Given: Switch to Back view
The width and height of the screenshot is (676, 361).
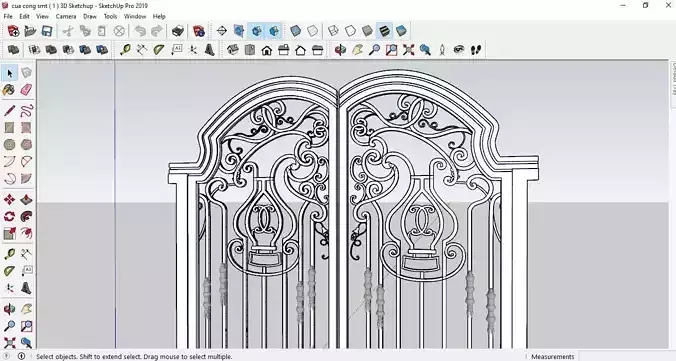Looking at the screenshot, I should click(x=300, y=50).
